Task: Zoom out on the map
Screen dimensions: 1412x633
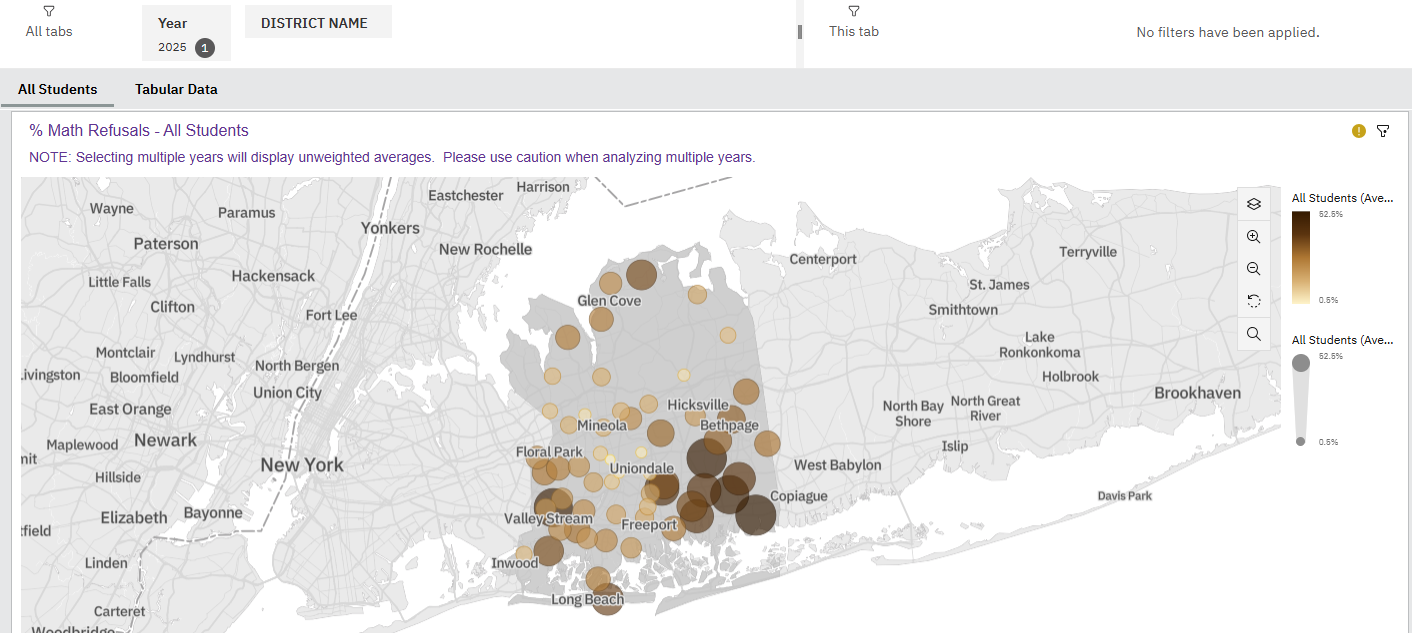Action: (x=1253, y=269)
